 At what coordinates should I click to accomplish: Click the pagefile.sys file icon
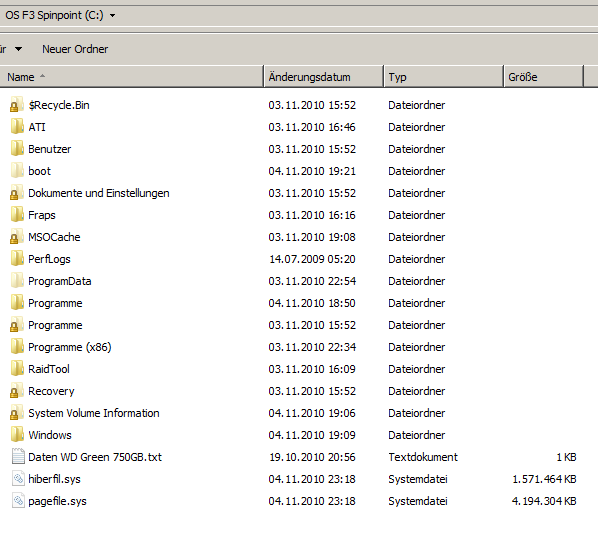[x=18, y=501]
